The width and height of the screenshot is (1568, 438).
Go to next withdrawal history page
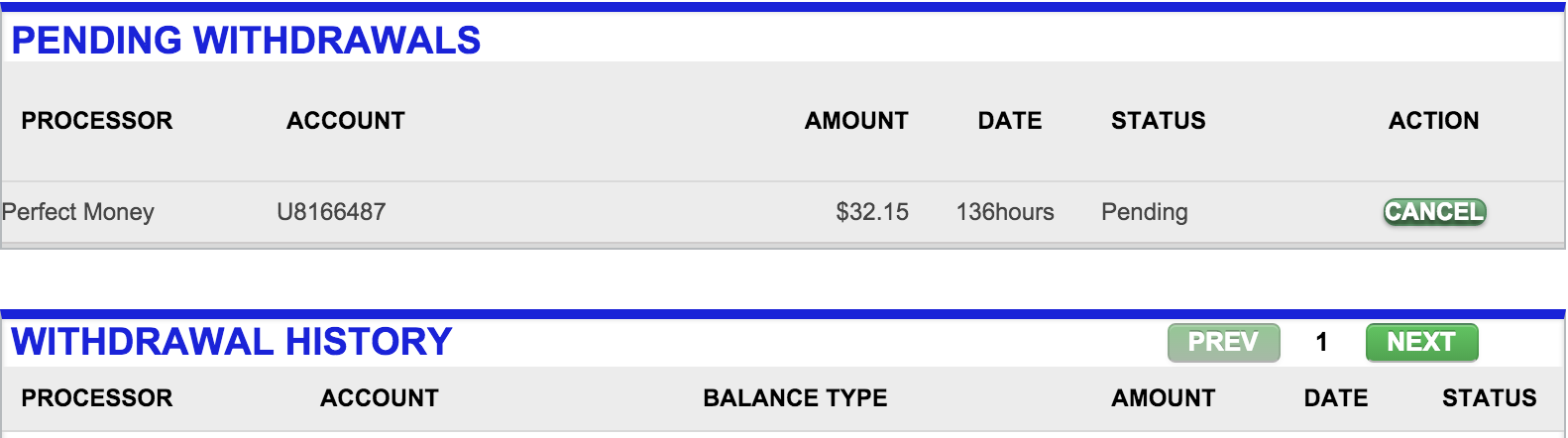click(1421, 343)
